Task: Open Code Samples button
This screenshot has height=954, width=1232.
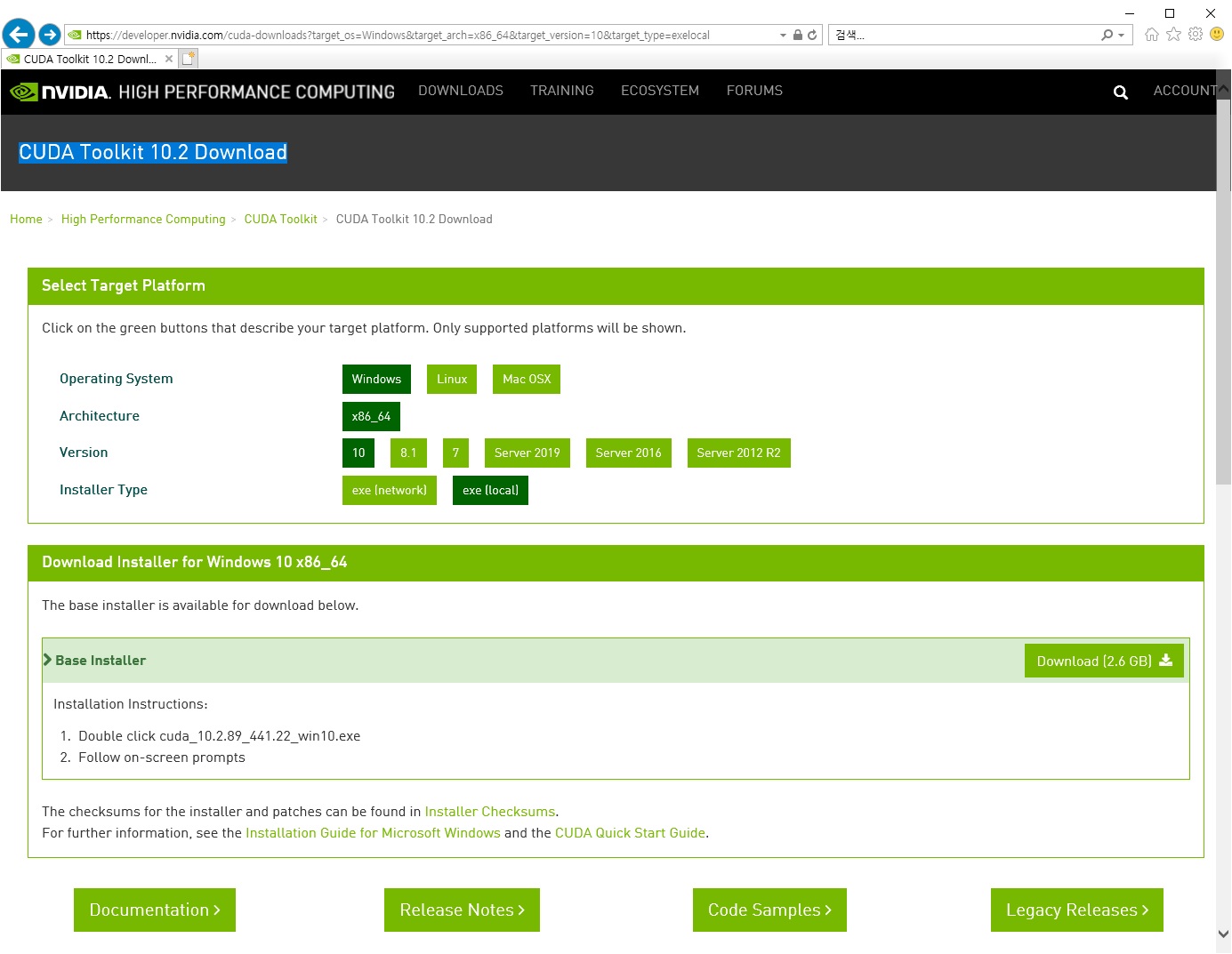Action: 769,910
